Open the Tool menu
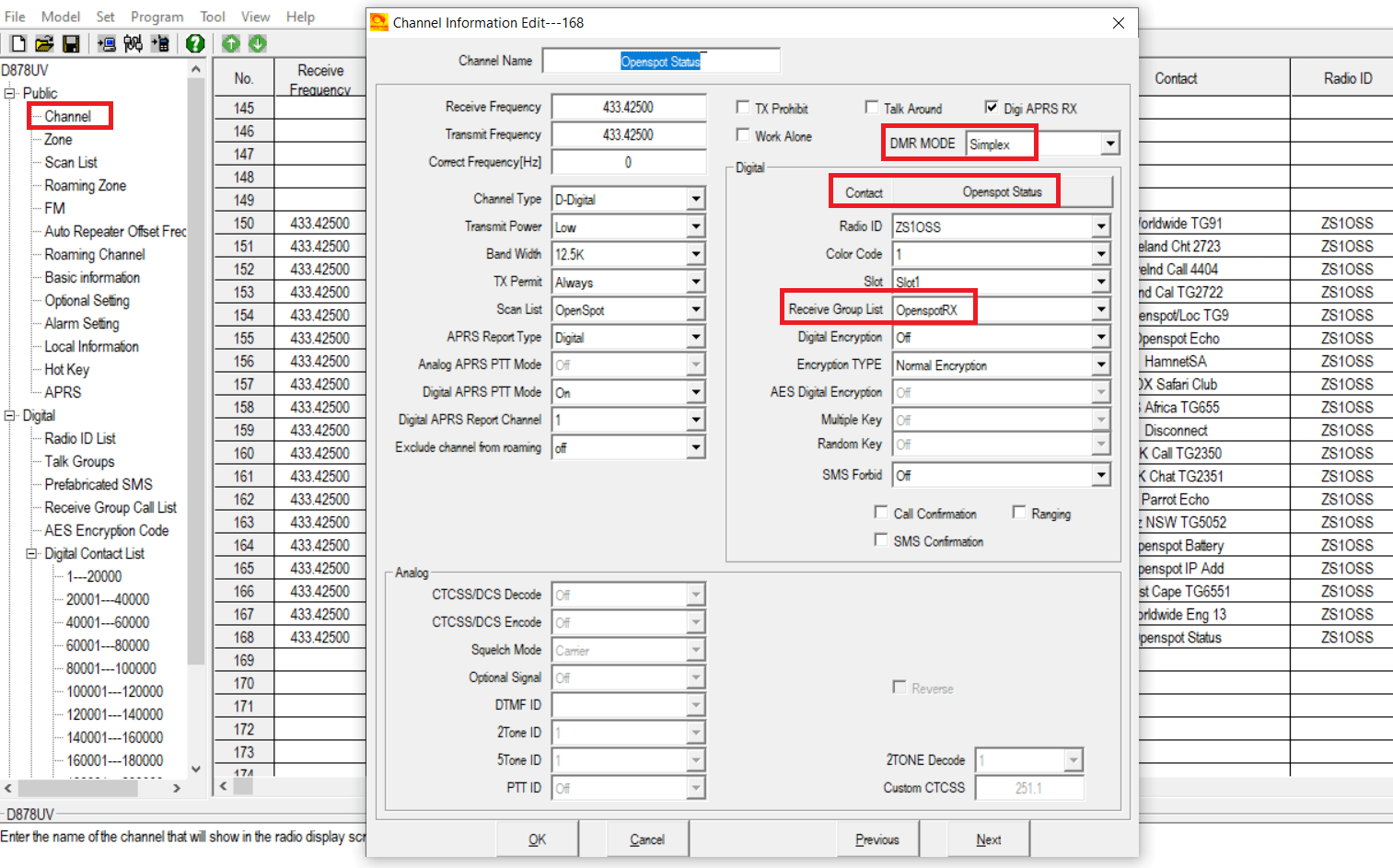This screenshot has height=868, width=1393. coord(213,17)
